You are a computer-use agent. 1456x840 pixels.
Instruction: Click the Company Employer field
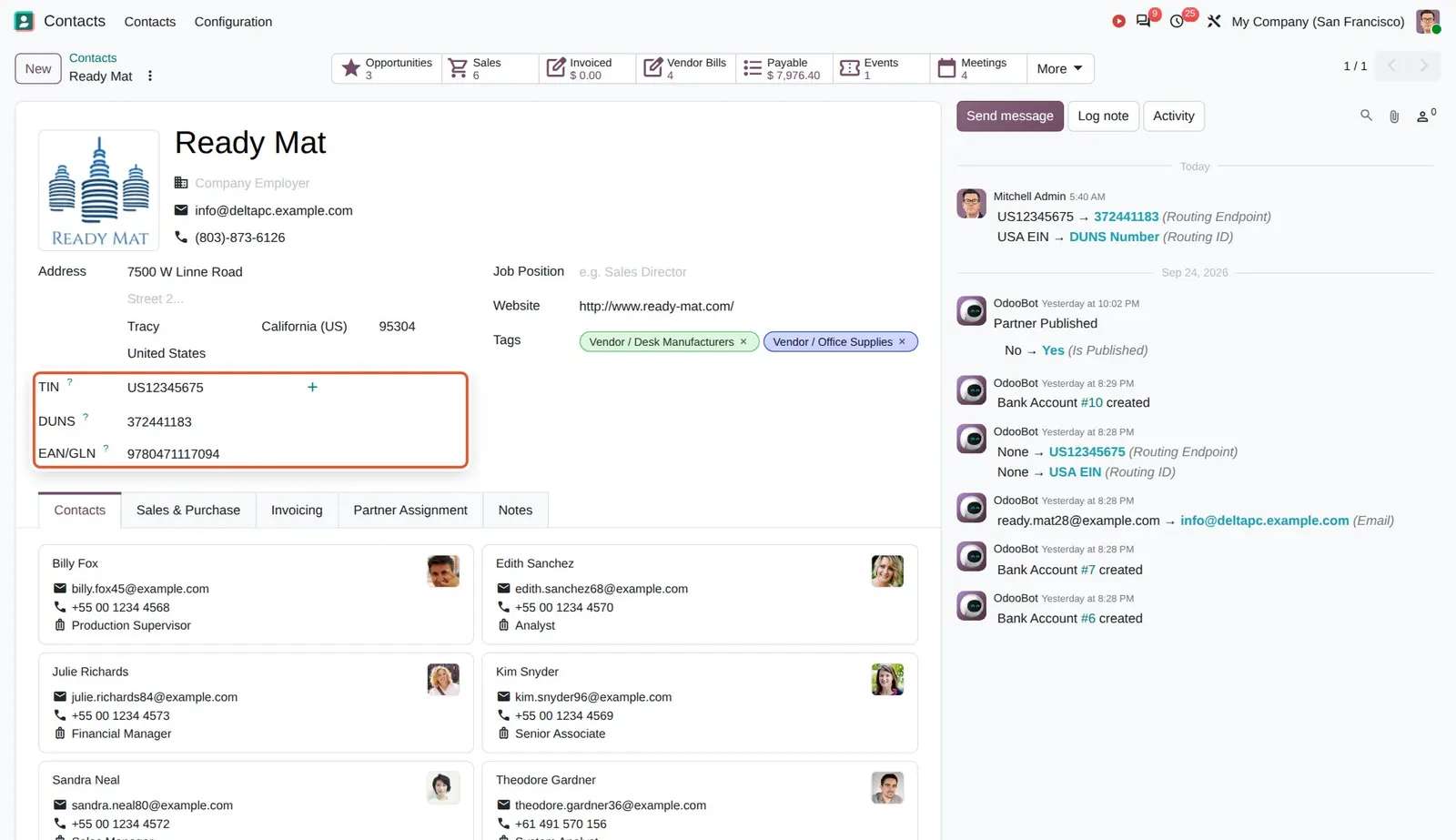tap(252, 183)
